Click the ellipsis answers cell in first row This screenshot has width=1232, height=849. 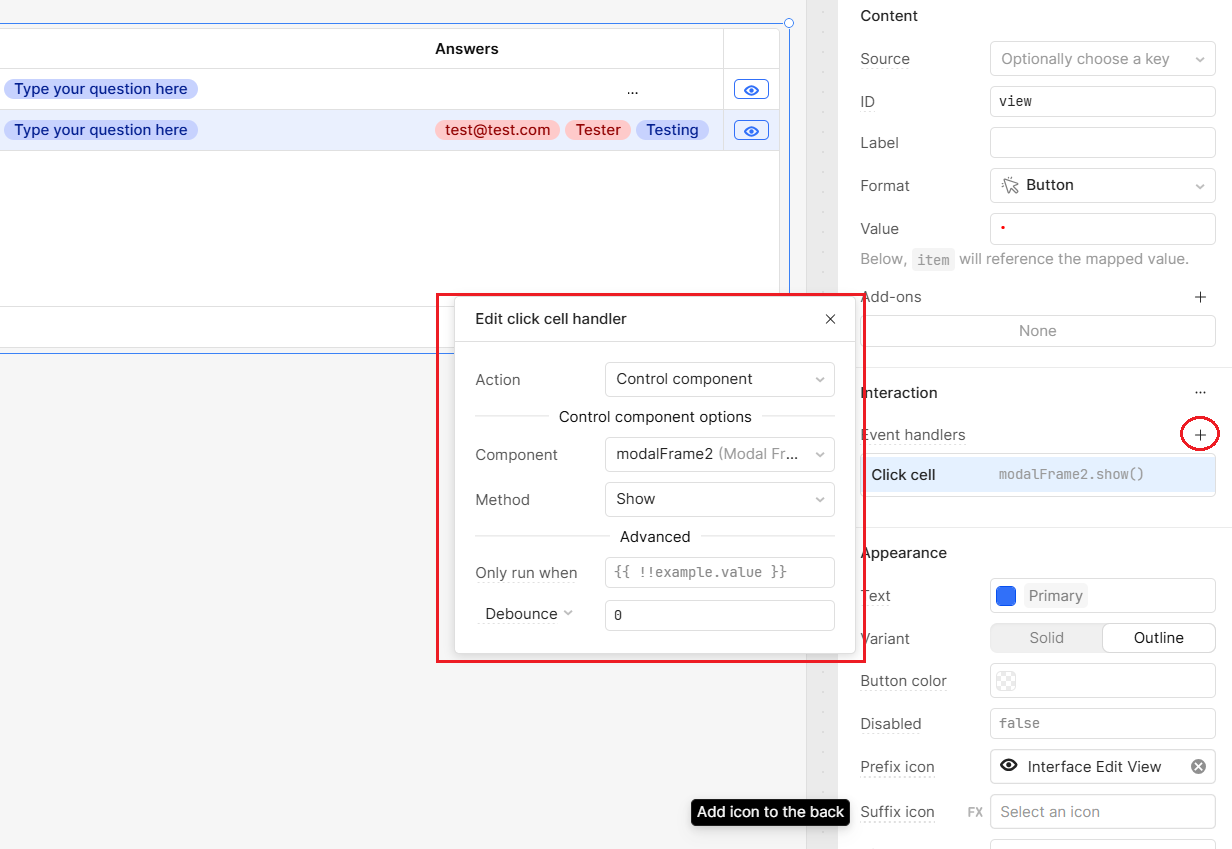coord(632,90)
